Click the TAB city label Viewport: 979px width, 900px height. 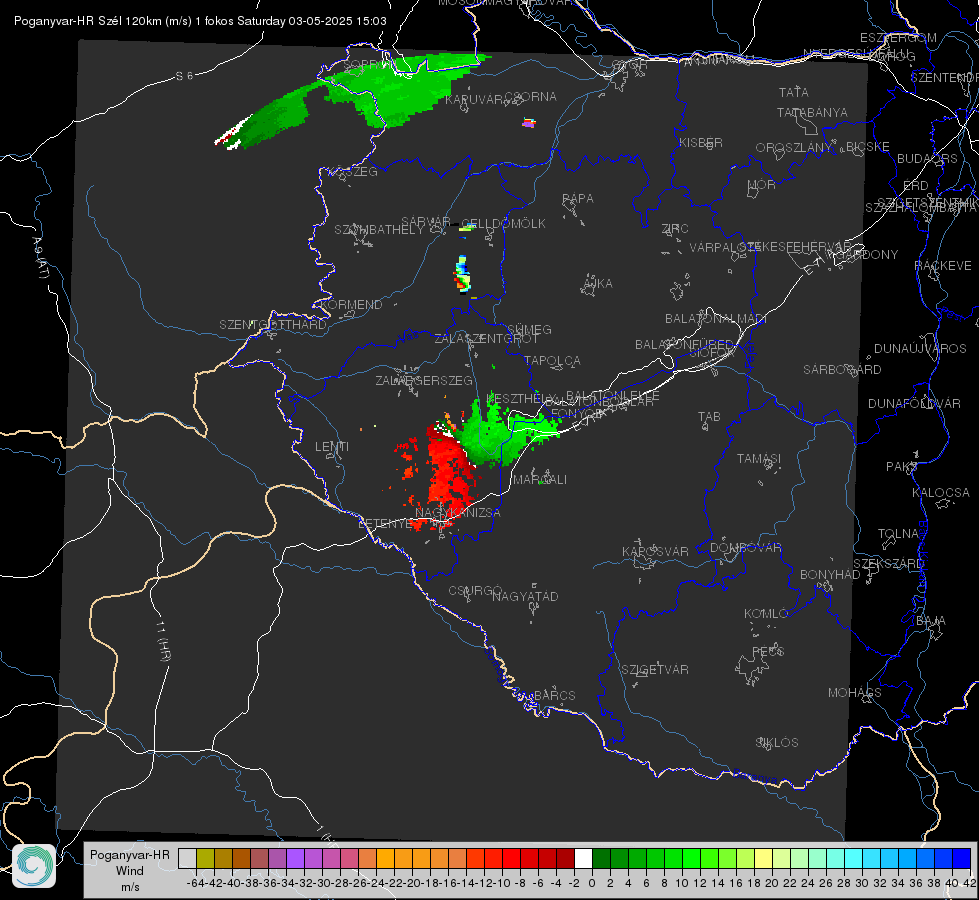tap(709, 417)
